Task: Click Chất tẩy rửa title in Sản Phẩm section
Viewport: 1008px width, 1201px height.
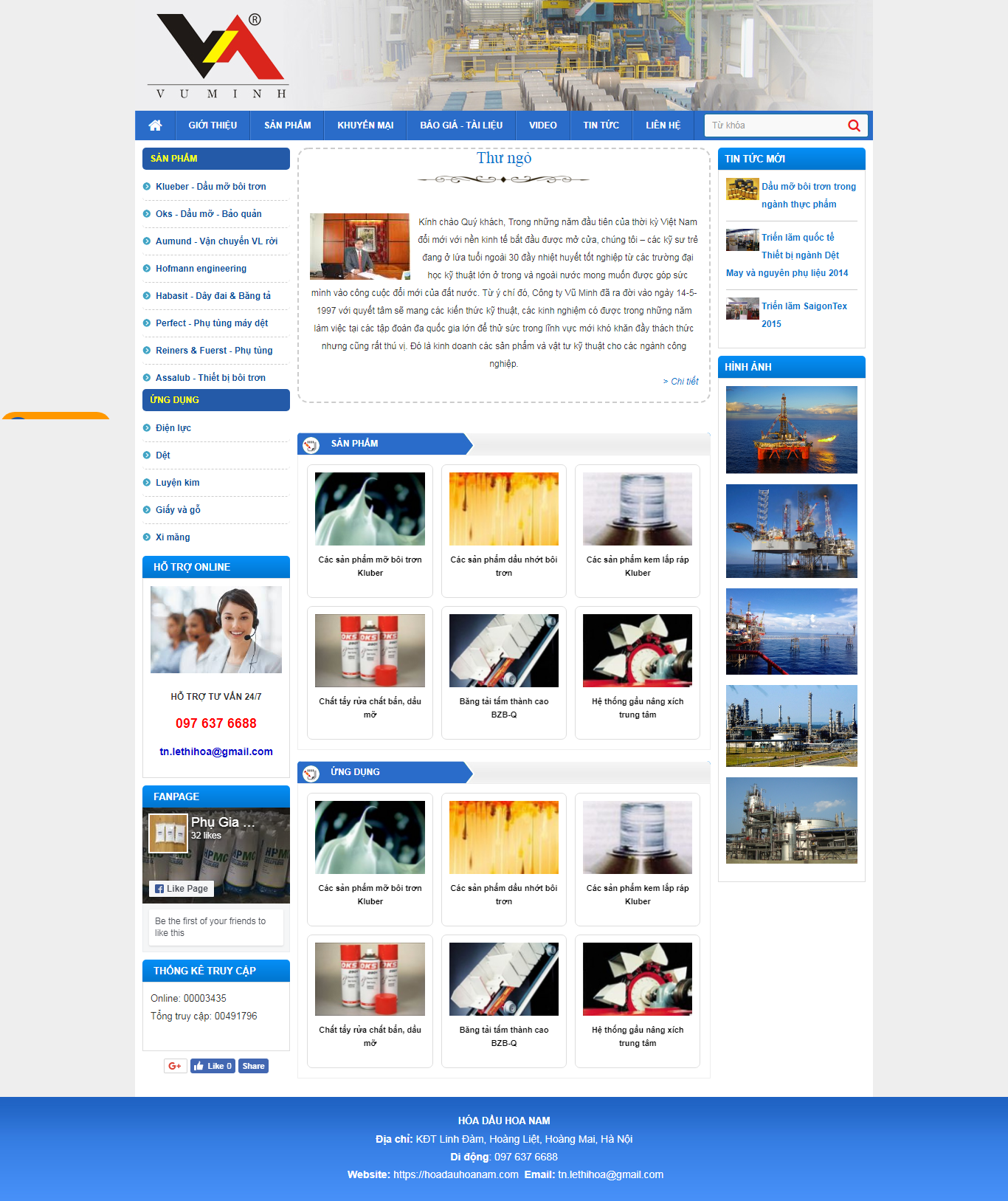Action: [370, 708]
